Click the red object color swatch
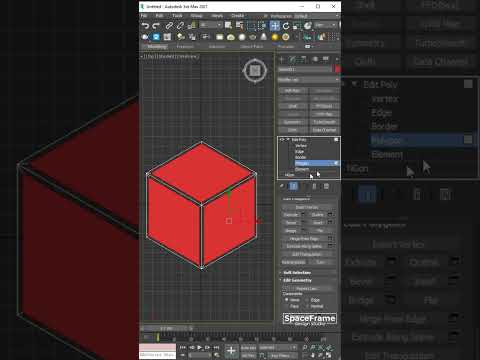Viewport: 480px width, 360px height. [337, 69]
